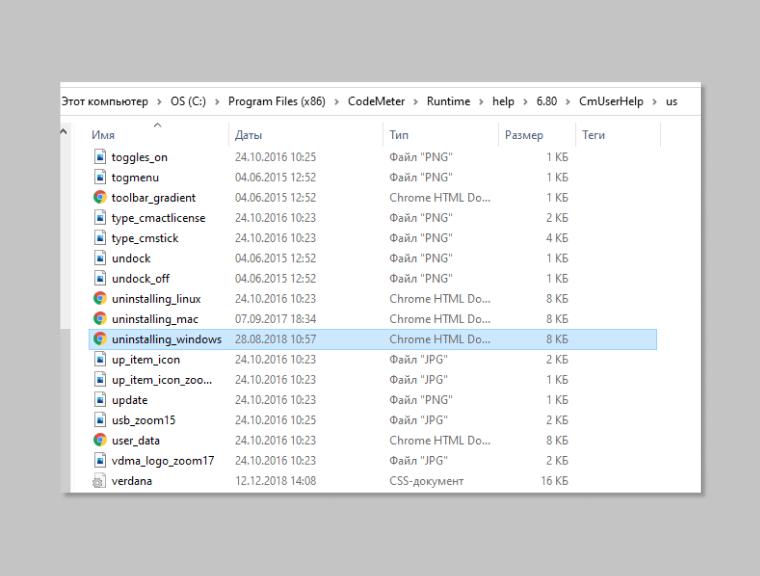Click the JPG icon beside vdma_logo_zoom17
This screenshot has width=760, height=576.
click(99, 460)
